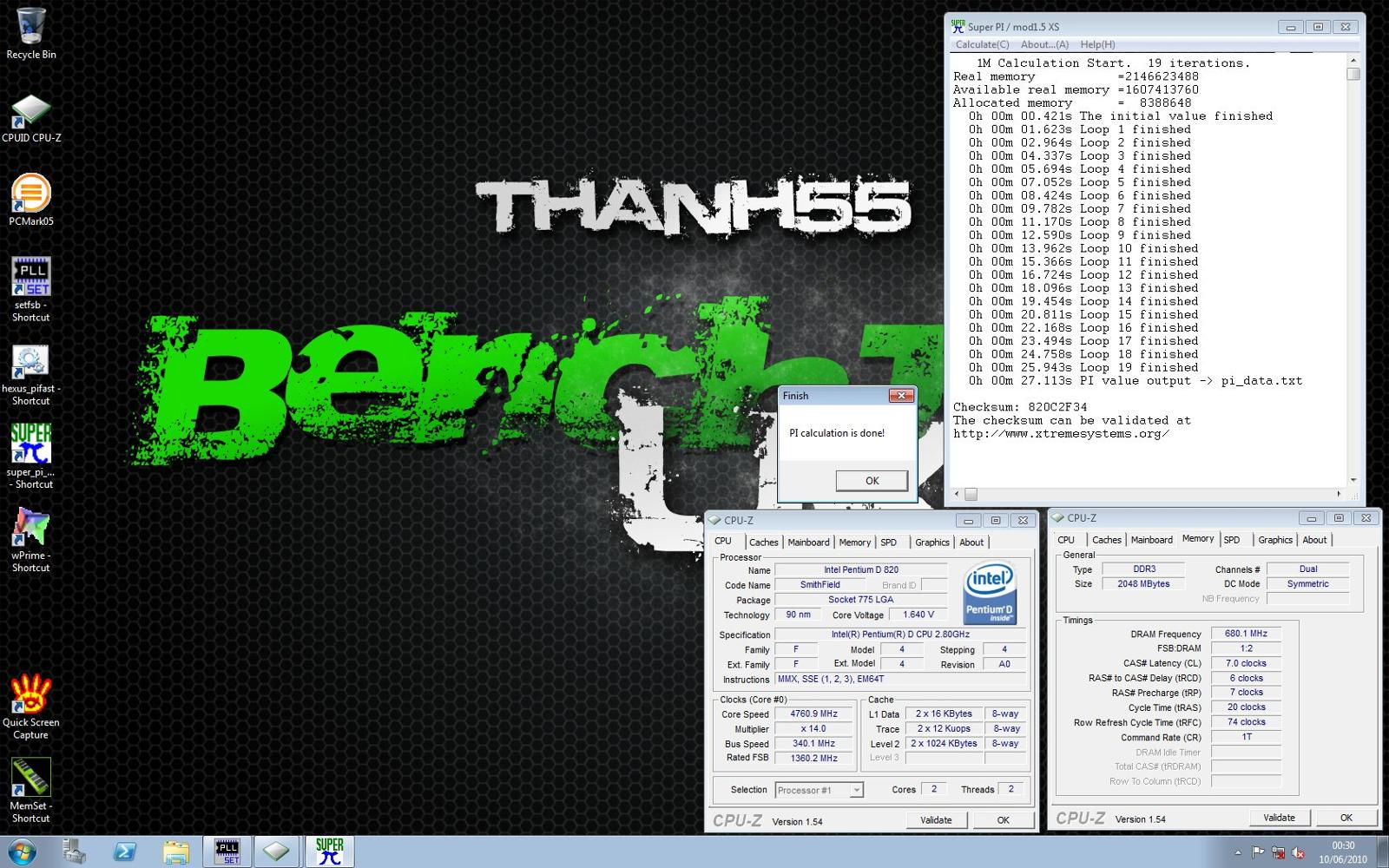The height and width of the screenshot is (868, 1389).
Task: Expand the Processor #1 selection dropdown
Action: coord(856,790)
